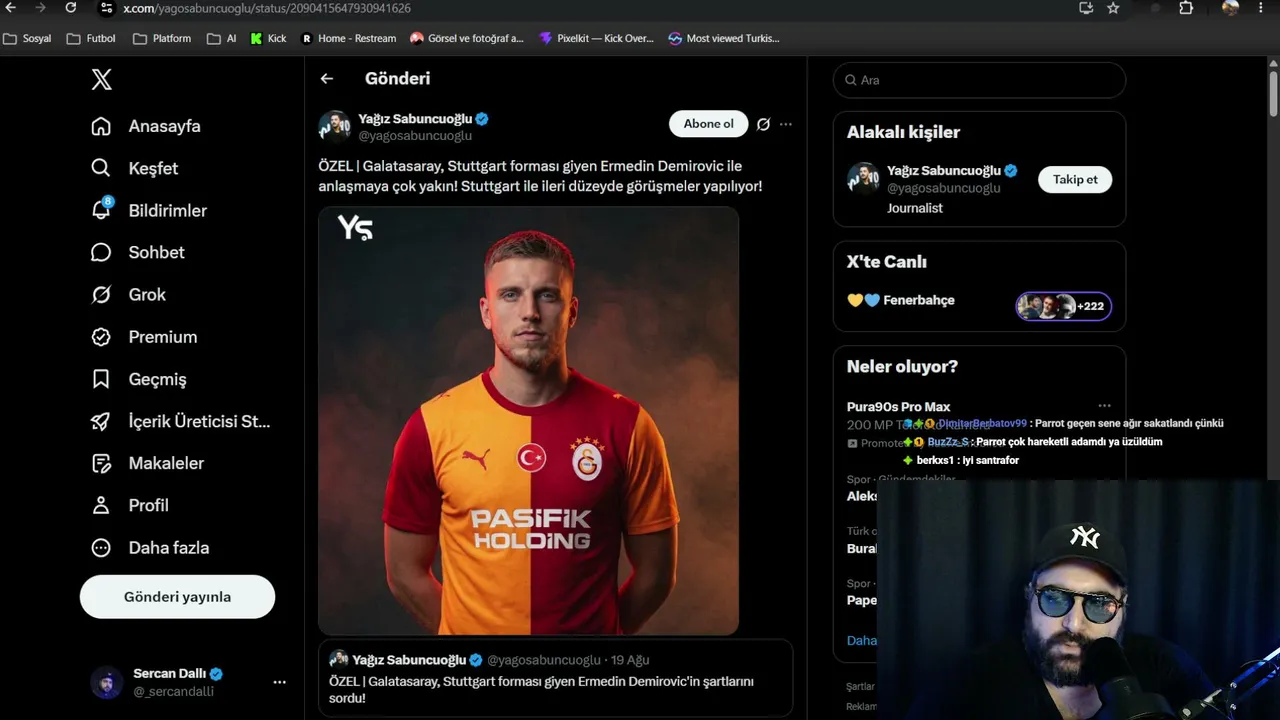This screenshot has height=720, width=1280.
Task: Open Daha fazla menu in sidebar
Action: [151, 548]
